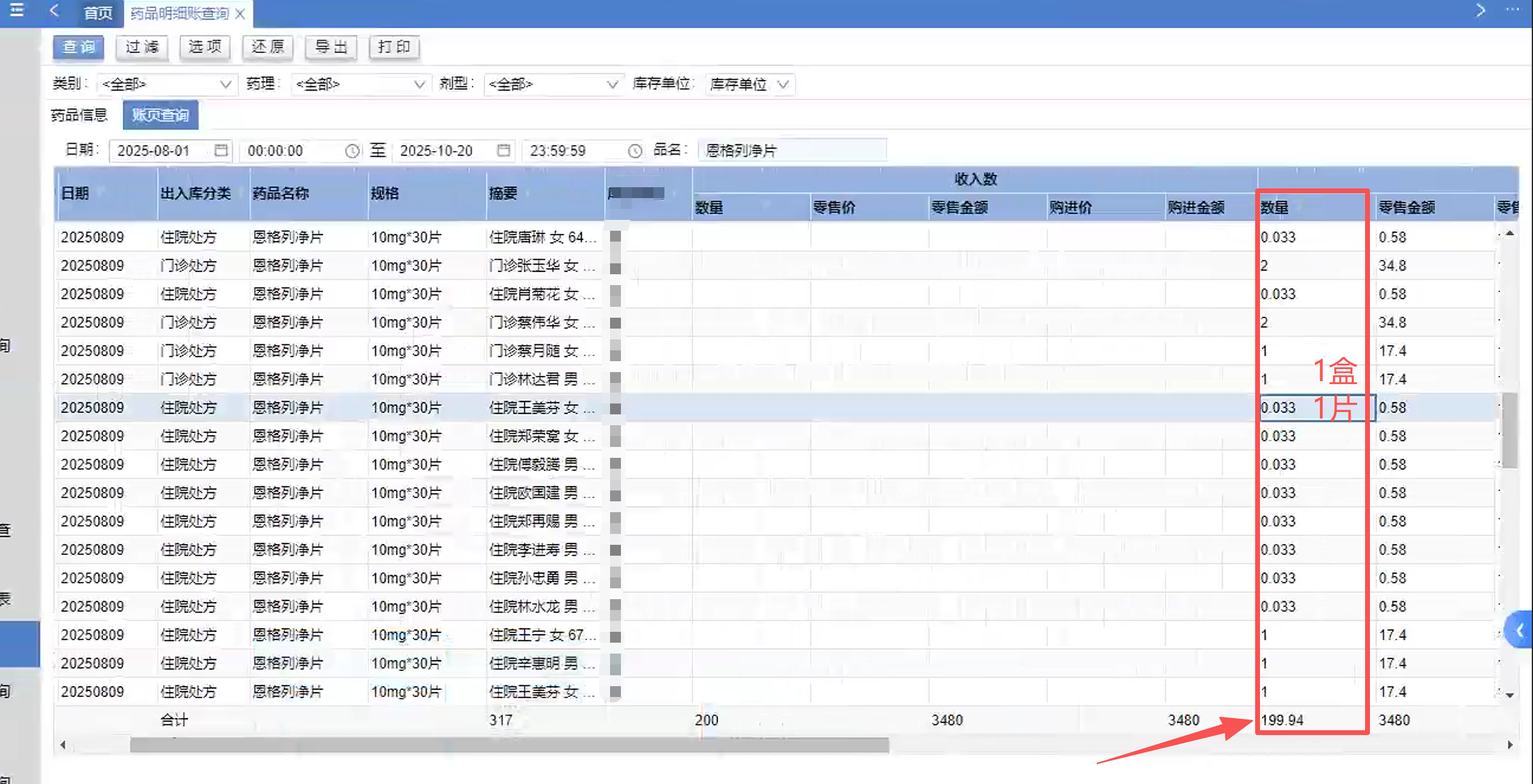Click the start time clock icon
This screenshot has height=784, width=1533.
(x=352, y=150)
